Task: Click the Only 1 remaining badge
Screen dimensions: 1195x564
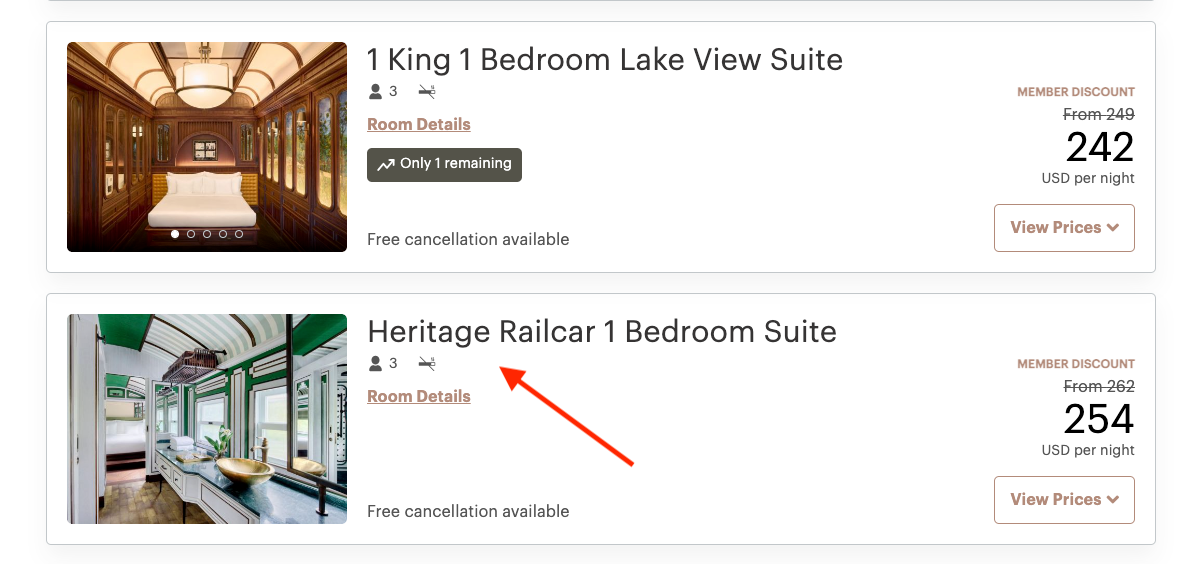Action: [x=445, y=165]
